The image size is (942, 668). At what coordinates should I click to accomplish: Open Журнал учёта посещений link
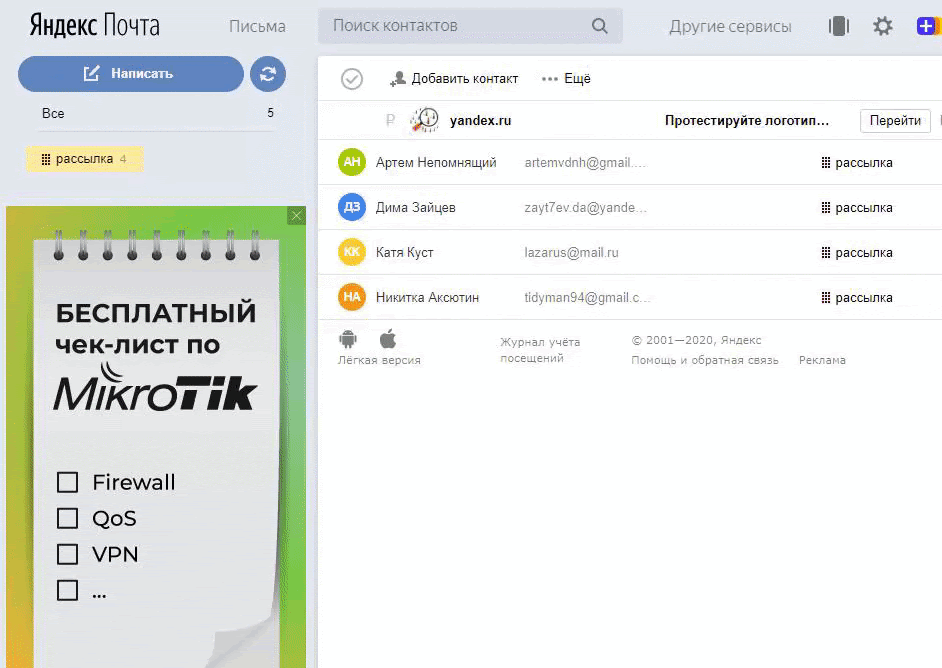coord(540,350)
